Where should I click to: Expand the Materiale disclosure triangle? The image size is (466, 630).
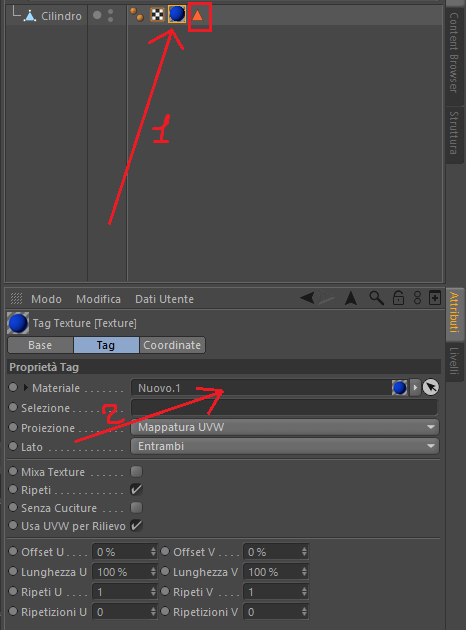pos(26,388)
